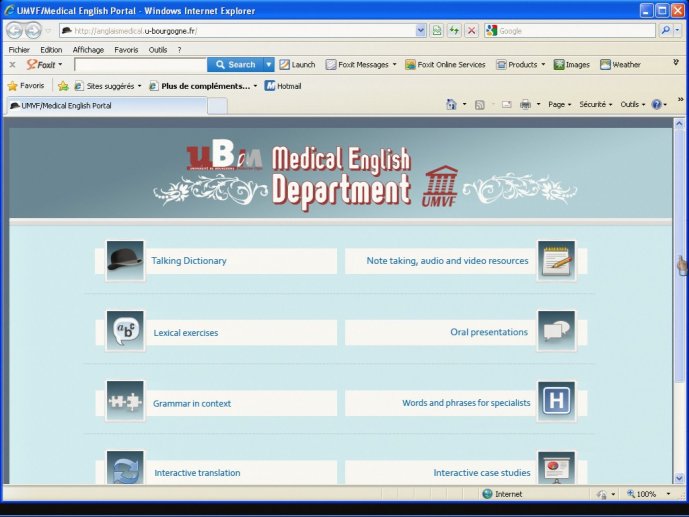Image resolution: width=689 pixels, height=517 pixels.
Task: Click the Home icon in command bar
Action: click(x=451, y=105)
